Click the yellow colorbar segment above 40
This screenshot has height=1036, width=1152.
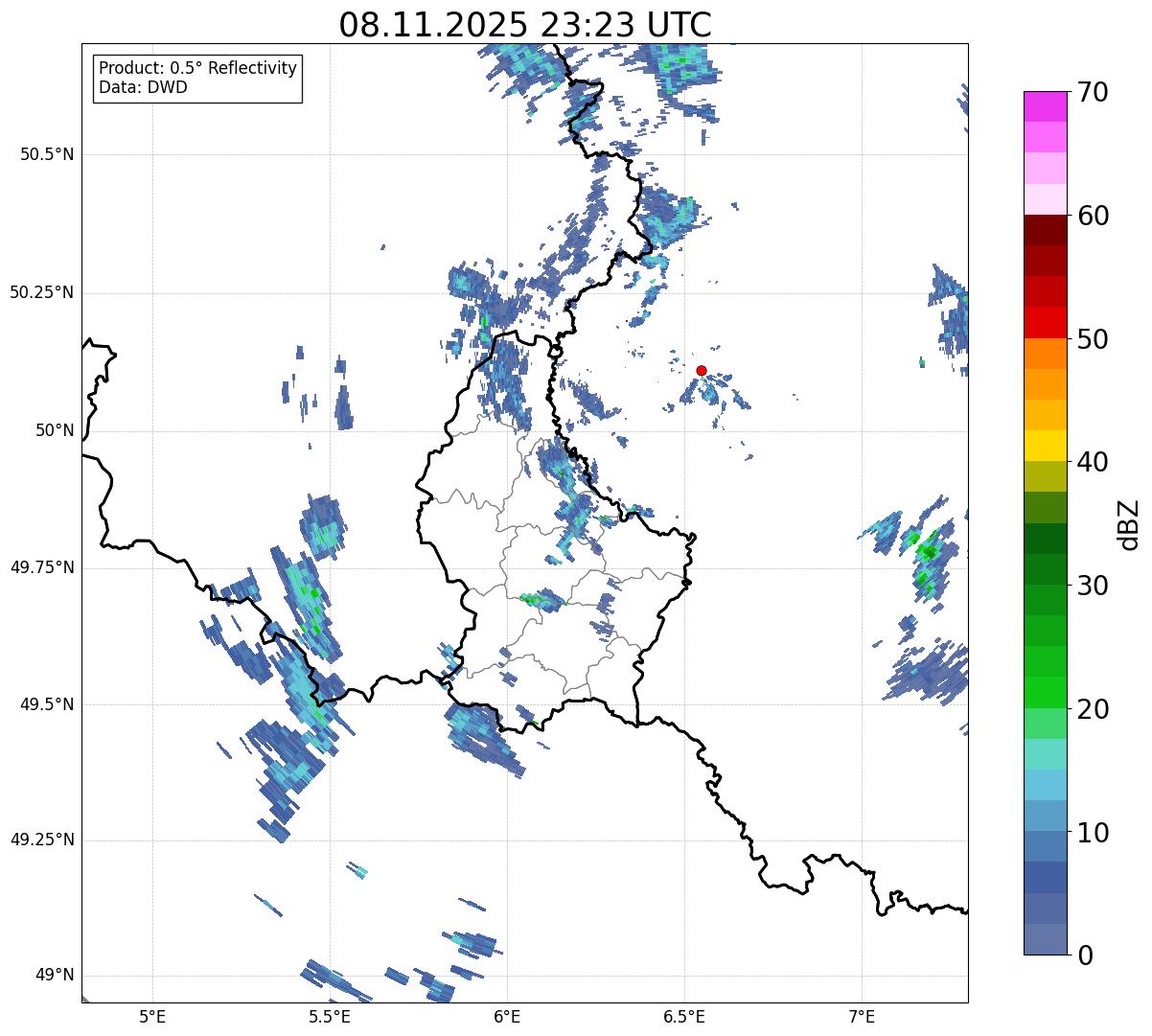point(1046,446)
